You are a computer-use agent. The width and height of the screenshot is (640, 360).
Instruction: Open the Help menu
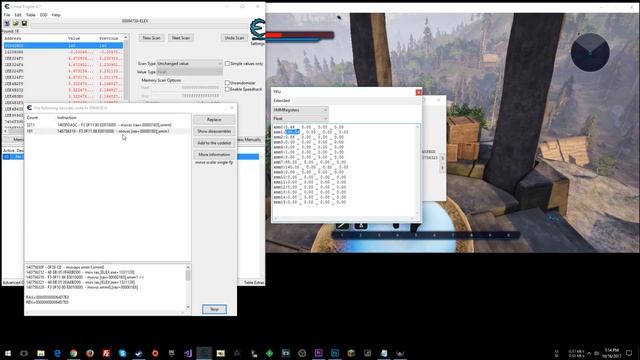pyautogui.click(x=56, y=15)
